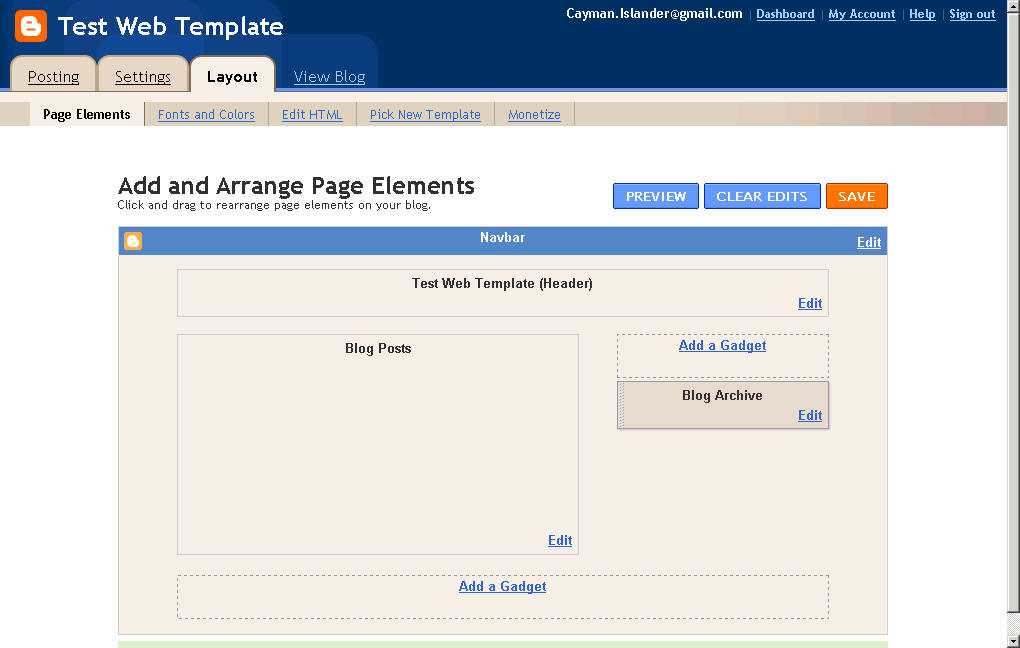Image resolution: width=1020 pixels, height=648 pixels.
Task: Sign out of the account
Action: click(972, 14)
